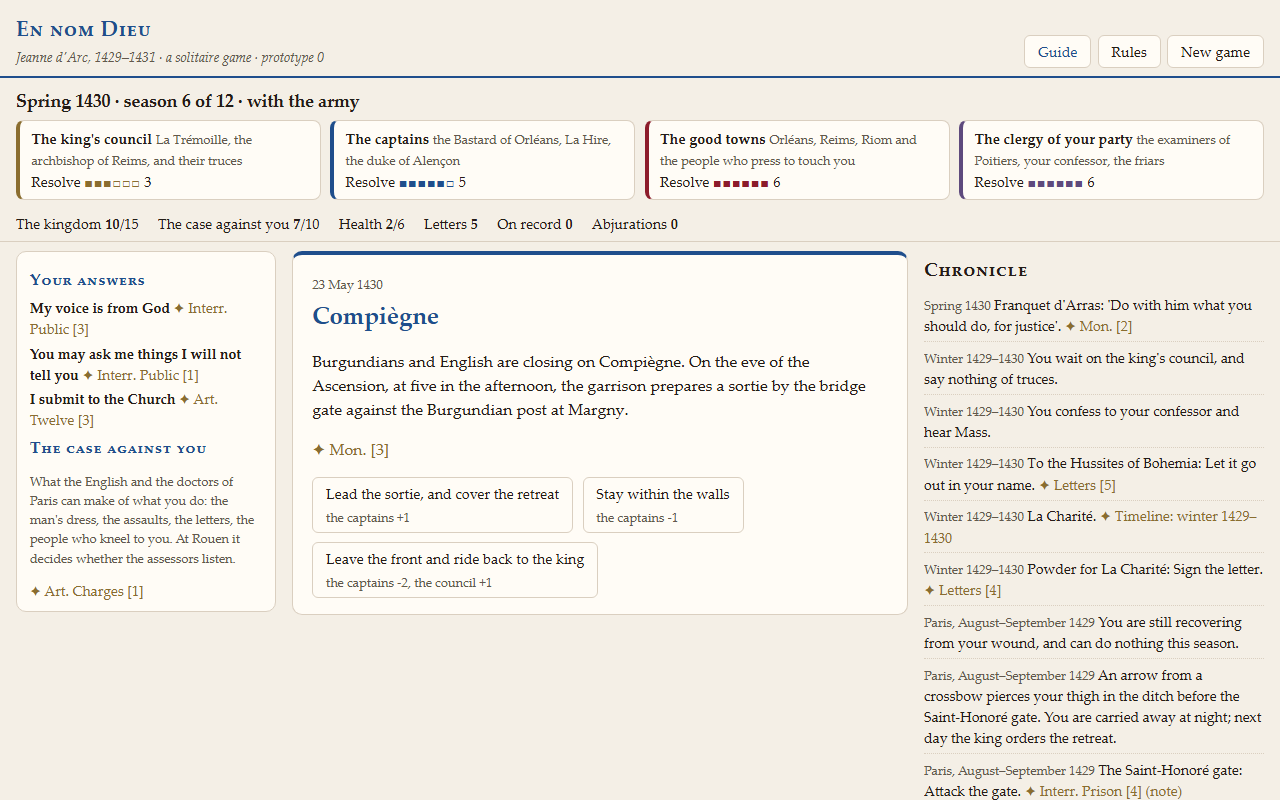Screen dimensions: 1280x800
Task: Choose Leave the front and ride back to the king
Action: 455,570
